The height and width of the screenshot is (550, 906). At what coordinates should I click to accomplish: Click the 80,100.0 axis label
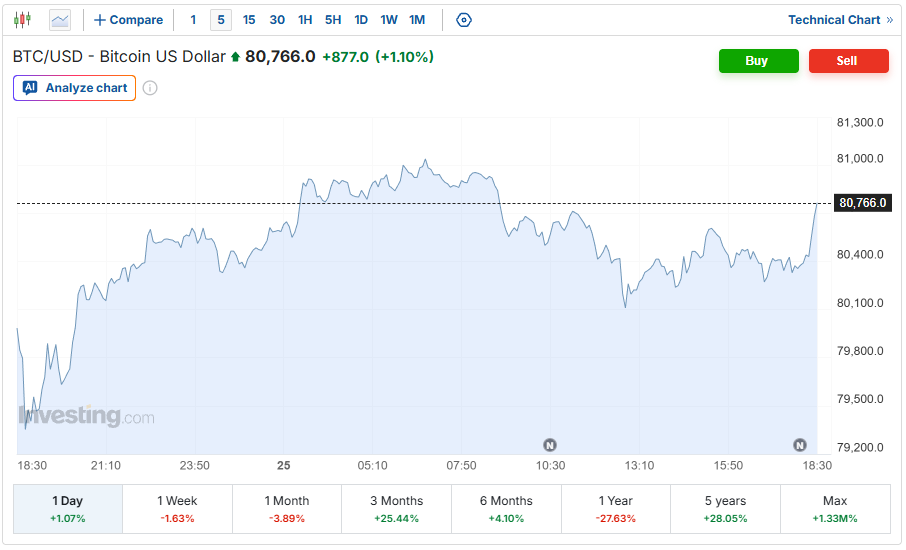[x=860, y=303]
